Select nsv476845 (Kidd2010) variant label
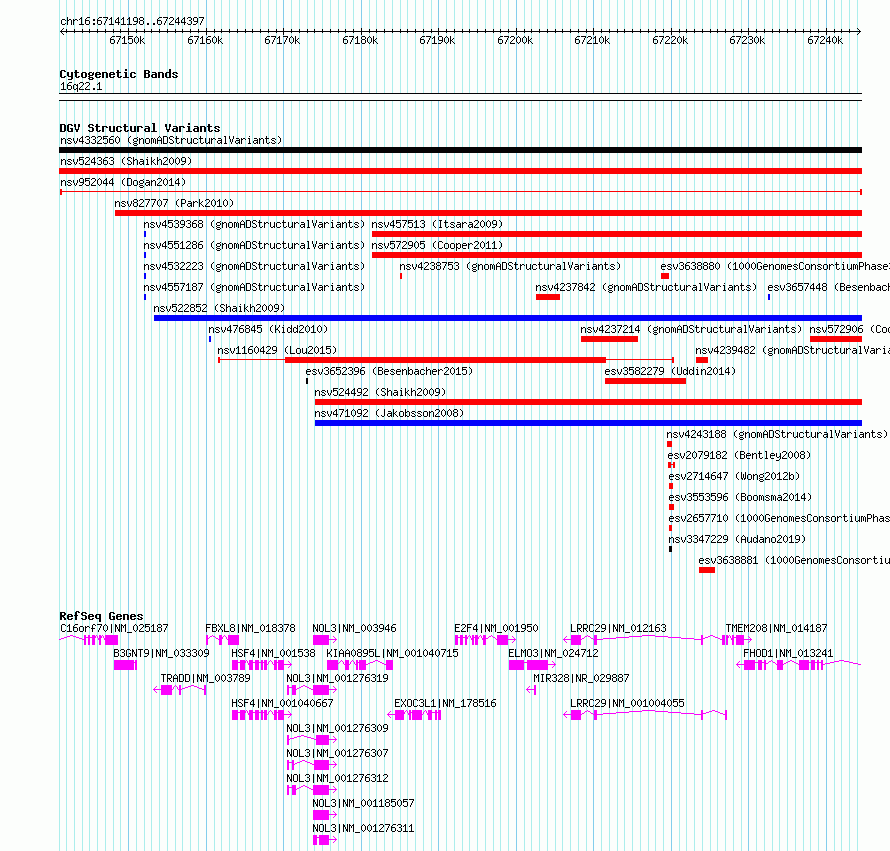The image size is (890, 851). (x=268, y=329)
